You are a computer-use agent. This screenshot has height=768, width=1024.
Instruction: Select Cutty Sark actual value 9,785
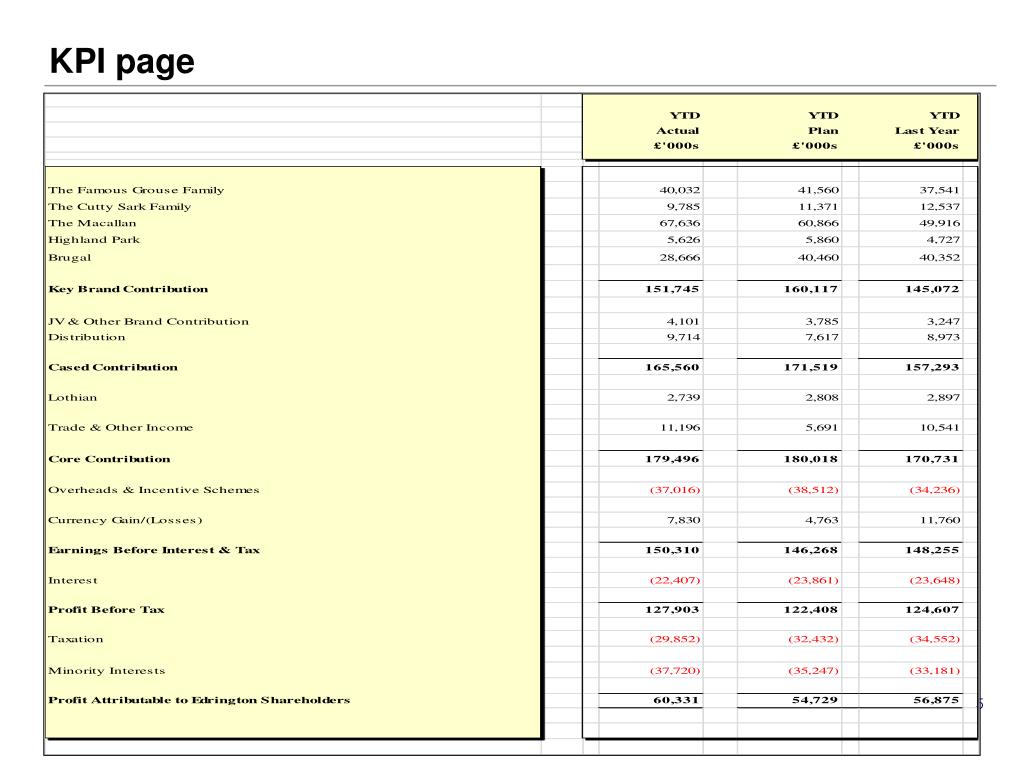pyautogui.click(x=683, y=206)
